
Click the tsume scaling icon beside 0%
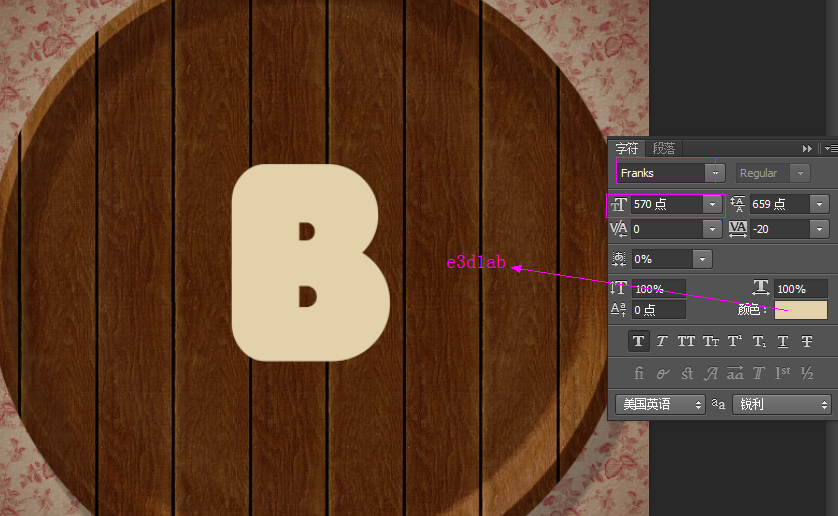click(x=618, y=259)
